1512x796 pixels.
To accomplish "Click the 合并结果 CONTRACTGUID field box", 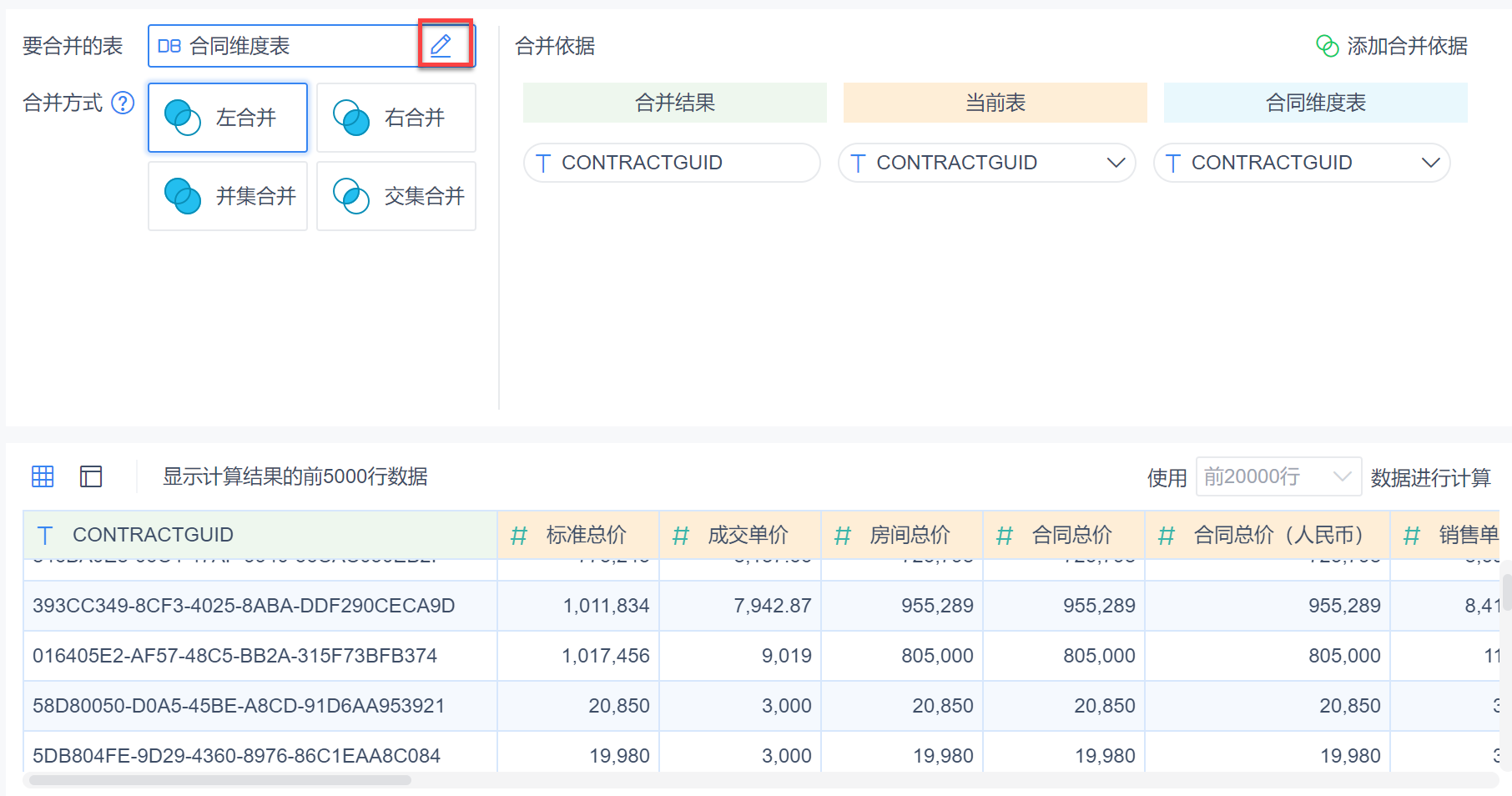I will coord(671,163).
